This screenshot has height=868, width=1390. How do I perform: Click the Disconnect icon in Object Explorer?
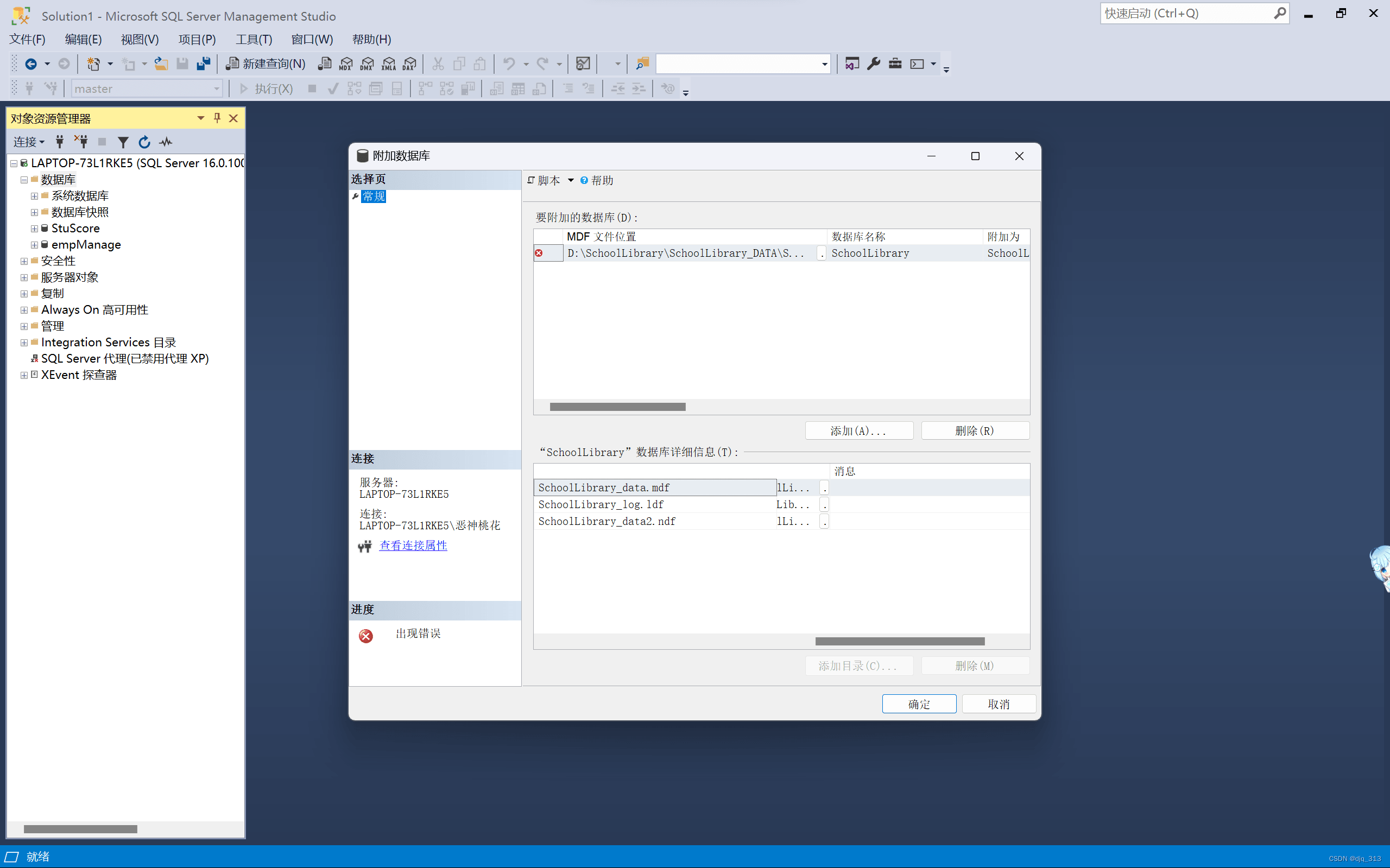point(81,142)
